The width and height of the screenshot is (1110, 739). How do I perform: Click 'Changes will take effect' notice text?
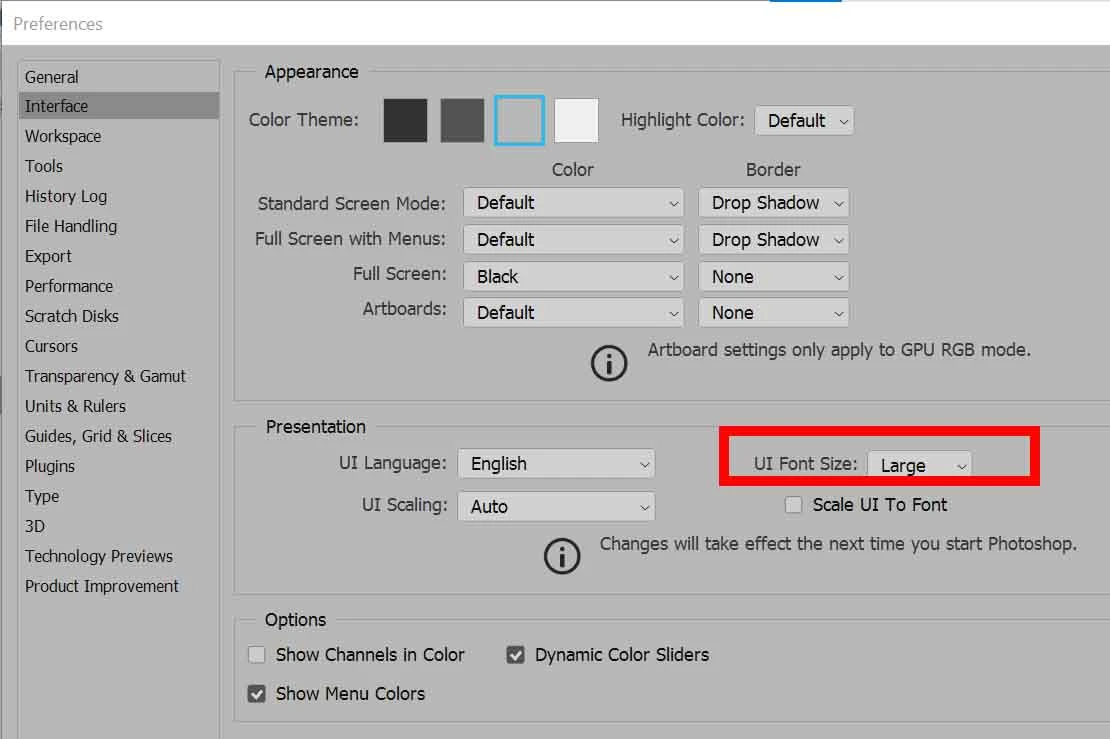(838, 544)
